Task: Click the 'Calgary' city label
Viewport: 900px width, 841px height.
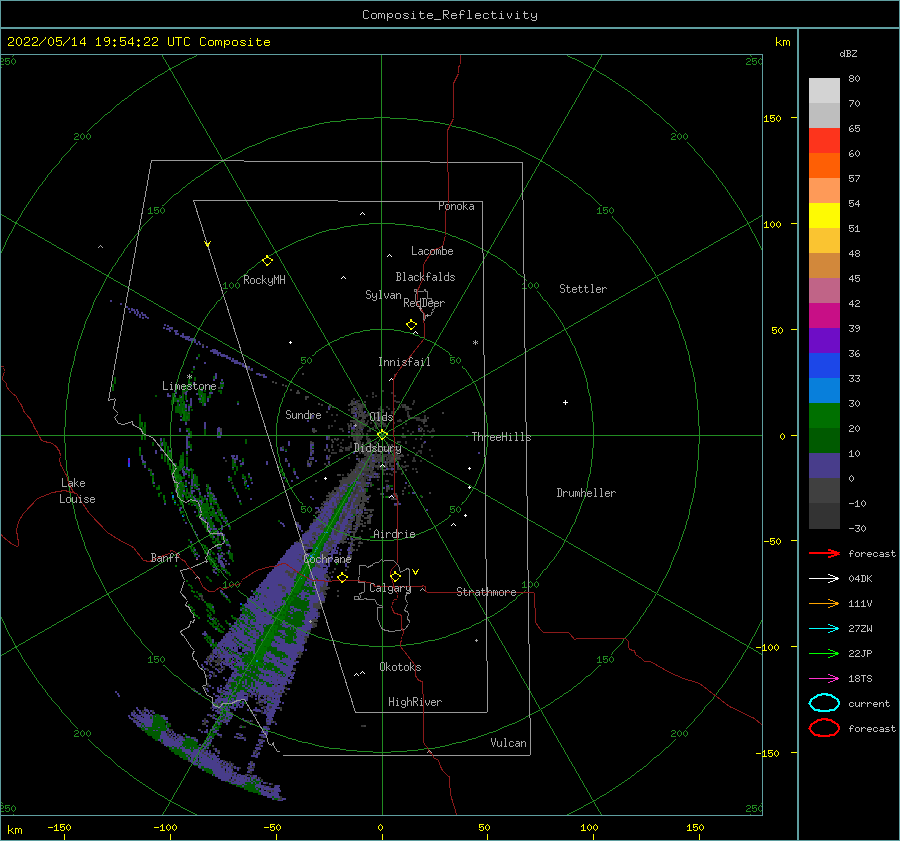Action: (390, 588)
